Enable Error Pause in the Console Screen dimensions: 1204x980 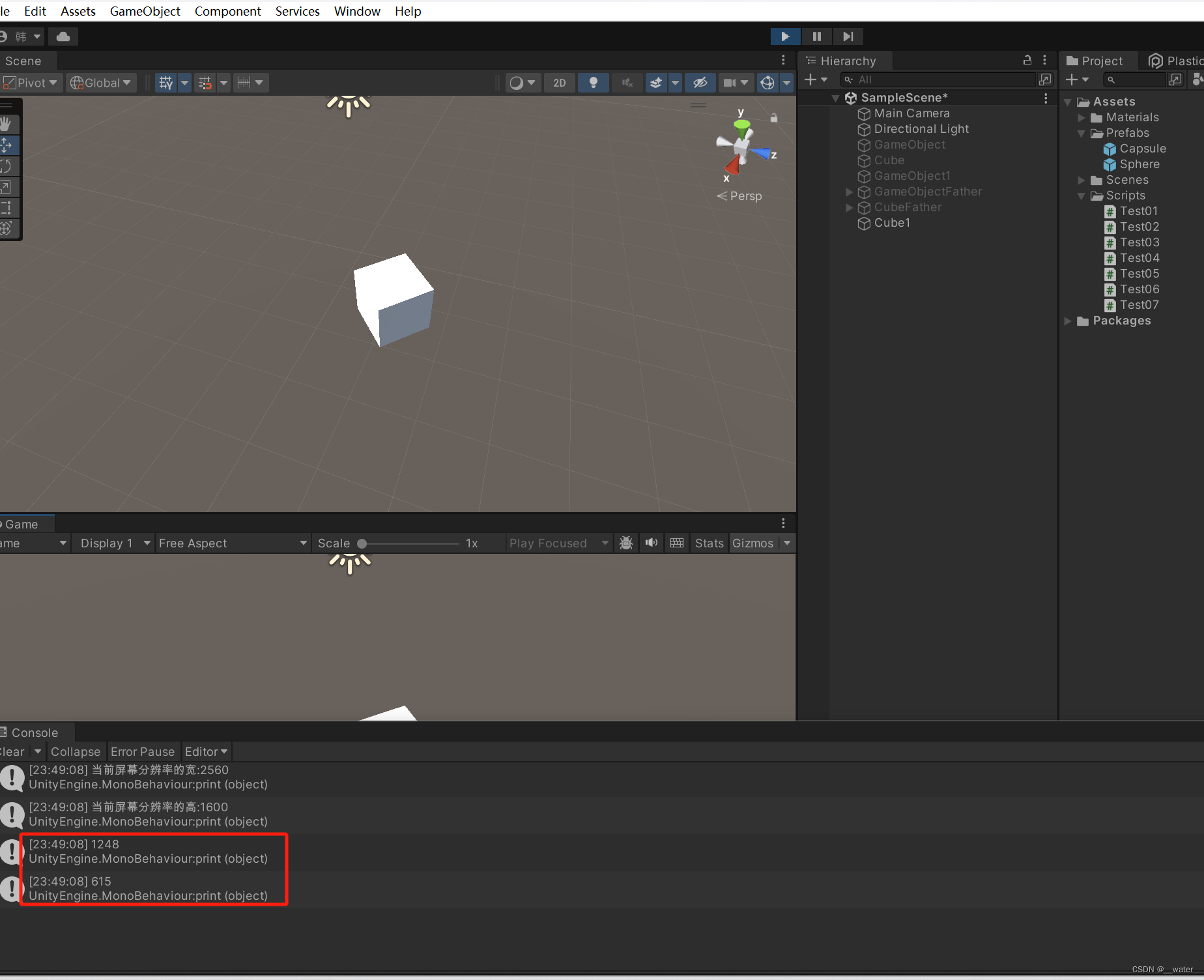[143, 751]
